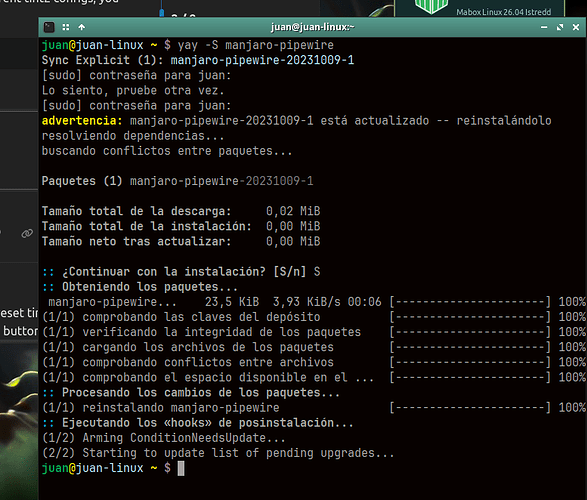
Task: Click the manjaro-pipewire download progress bar
Action: pos(470,302)
